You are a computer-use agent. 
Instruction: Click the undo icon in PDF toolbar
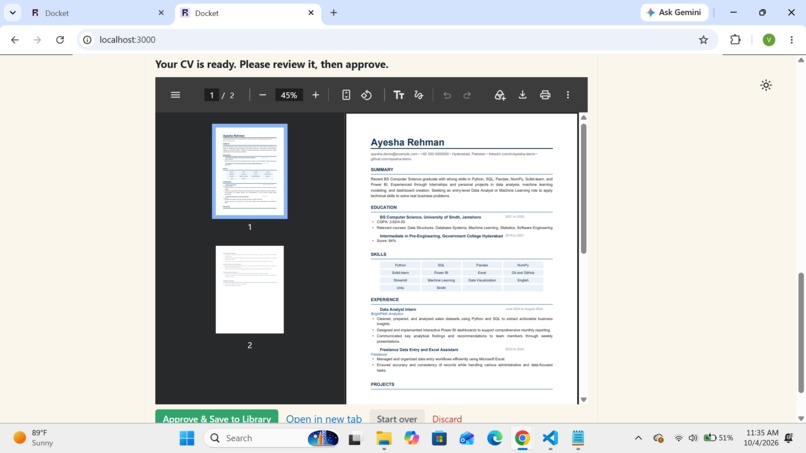coord(447,95)
